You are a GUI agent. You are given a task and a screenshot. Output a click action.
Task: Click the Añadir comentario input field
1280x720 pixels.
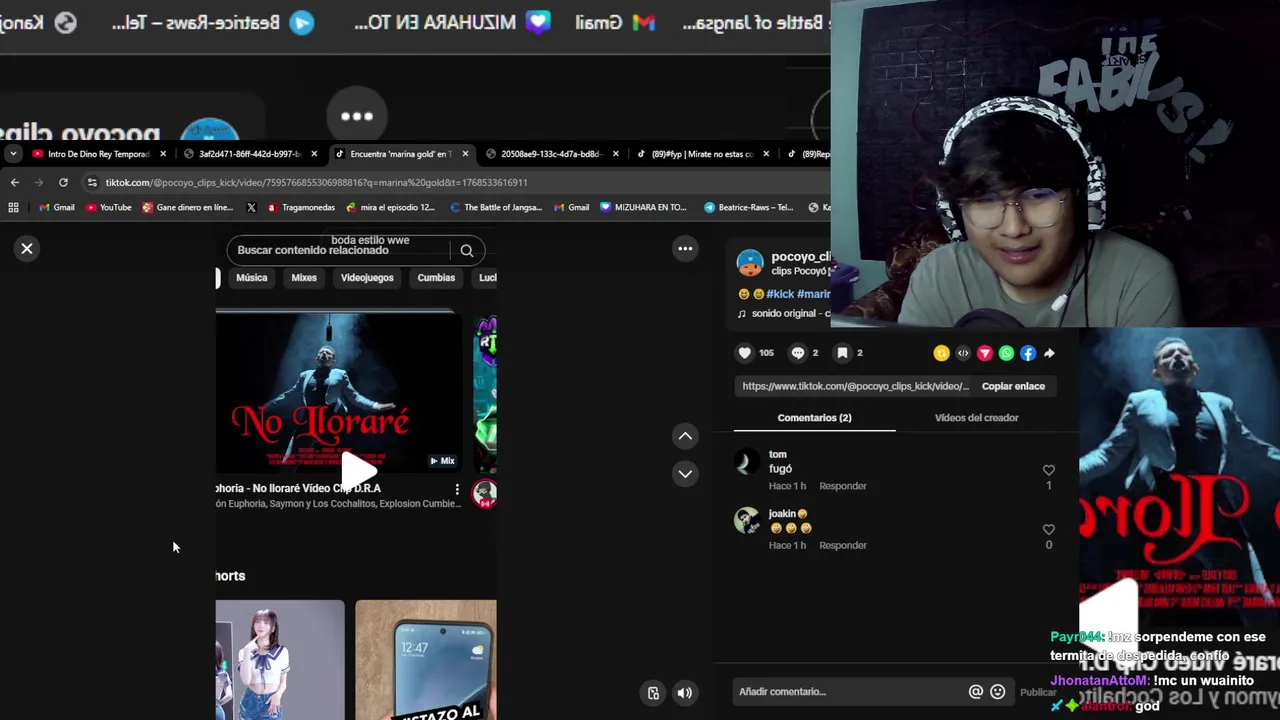click(850, 692)
